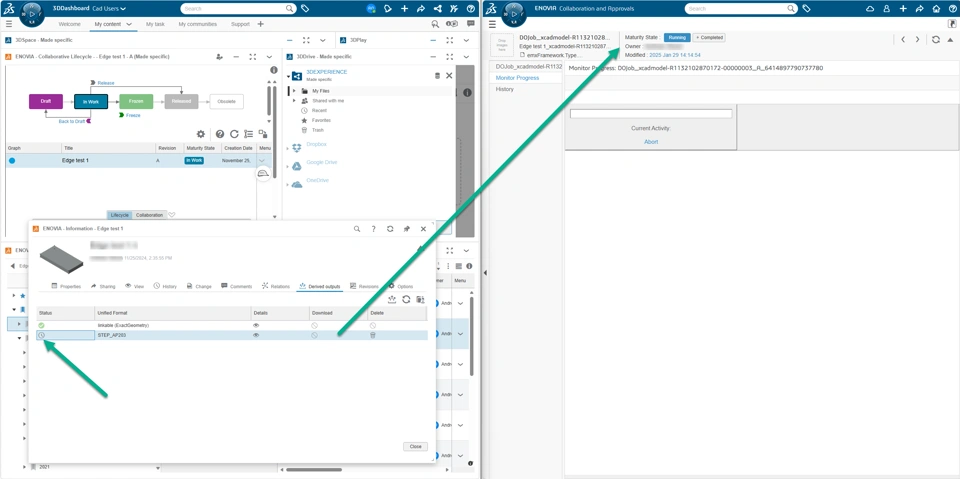Delete the STEP_AP203 derived output via its trash icon

pos(373,335)
